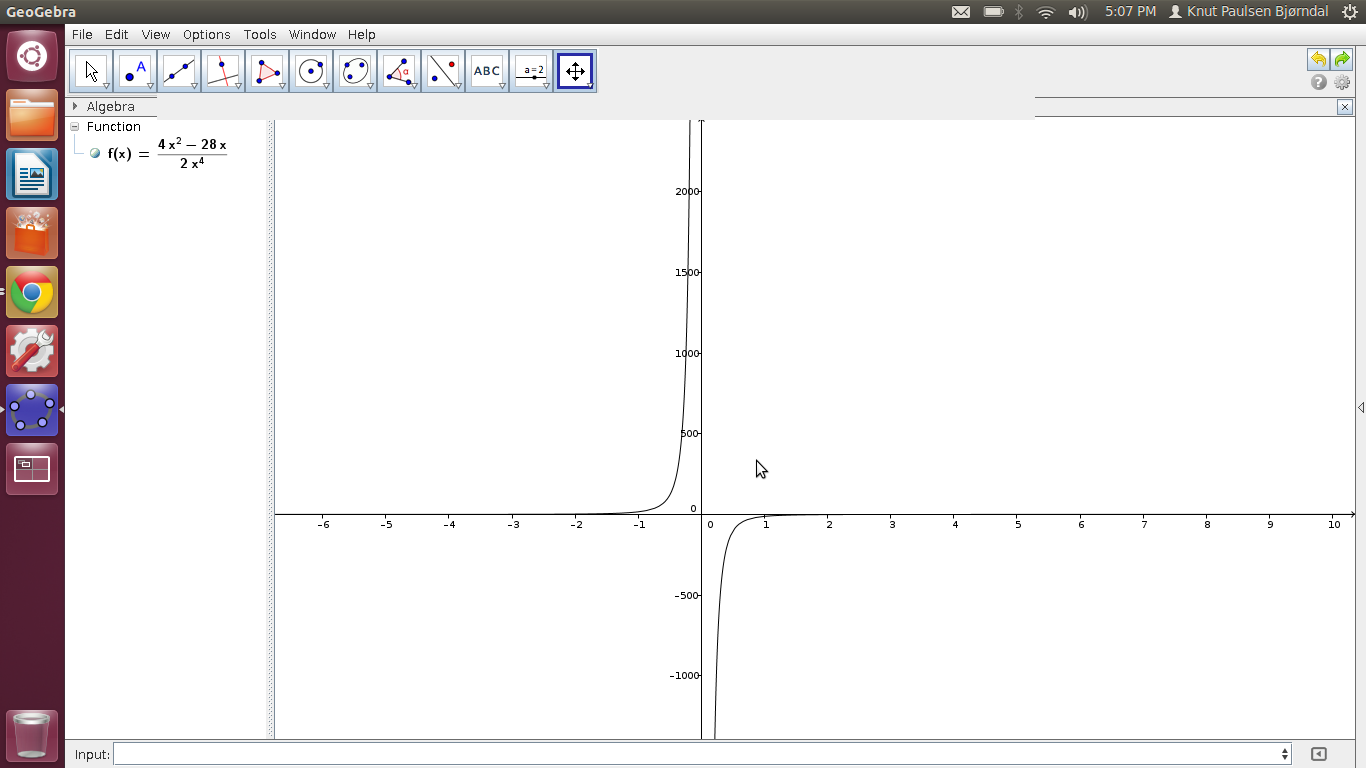Open dropdown arrow of Slider tool
The image size is (1366, 768).
click(546, 86)
